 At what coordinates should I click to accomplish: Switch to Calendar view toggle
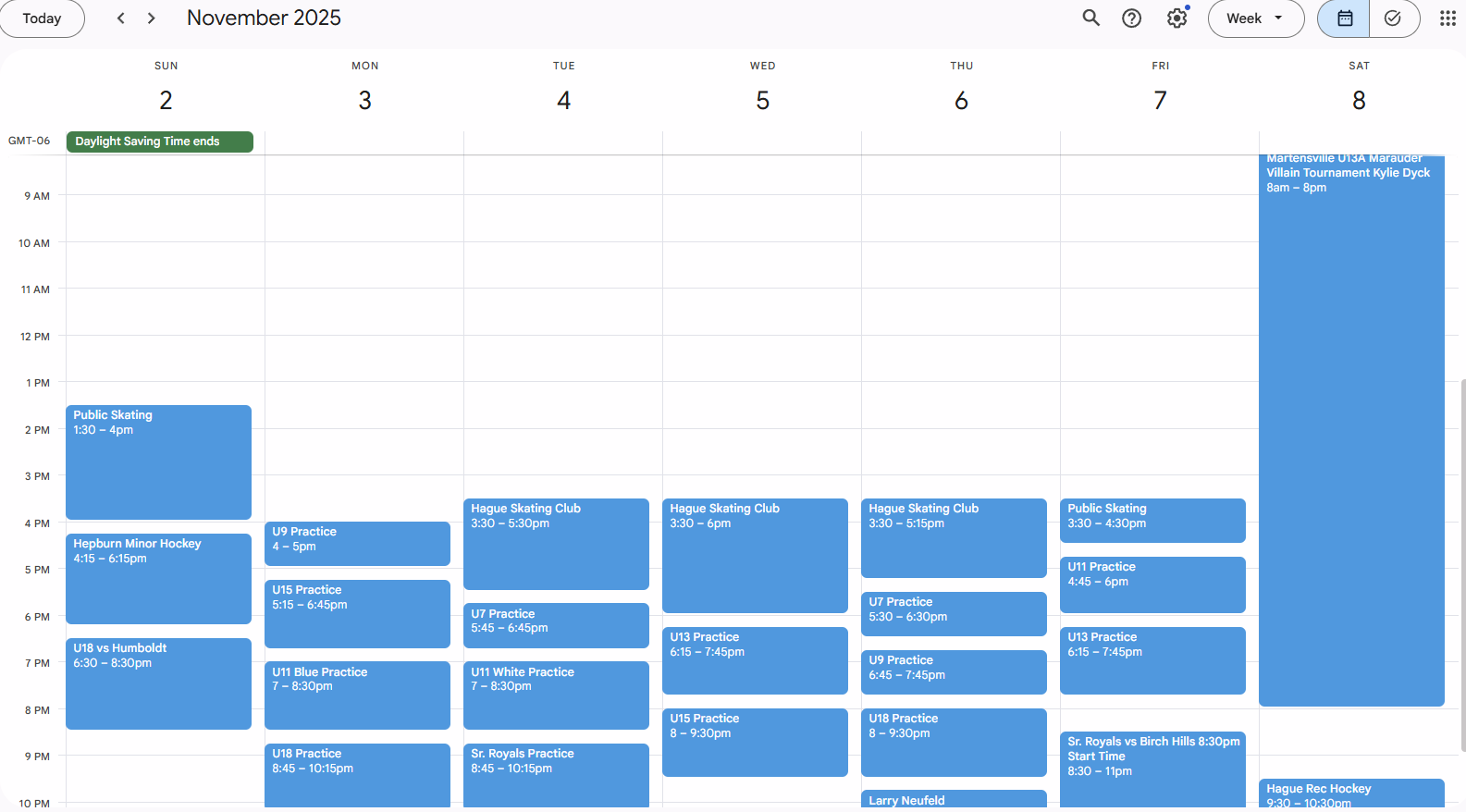click(x=1344, y=18)
